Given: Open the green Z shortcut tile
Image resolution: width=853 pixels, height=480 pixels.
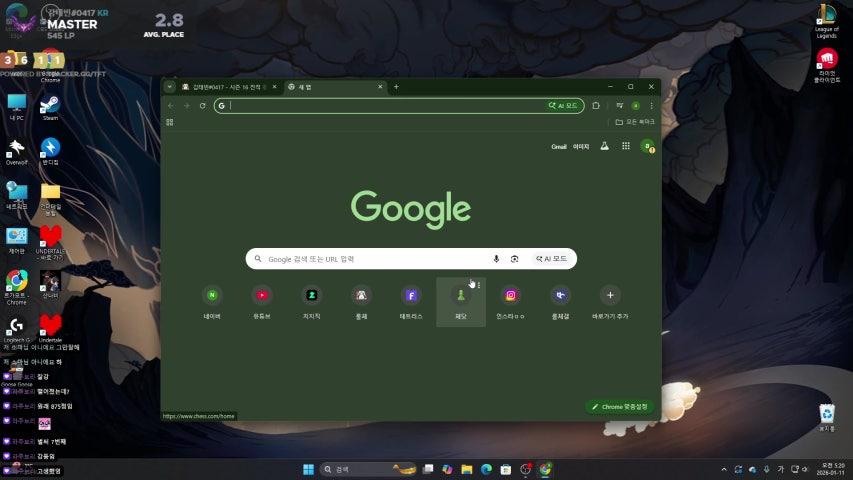Looking at the screenshot, I should [x=312, y=302].
